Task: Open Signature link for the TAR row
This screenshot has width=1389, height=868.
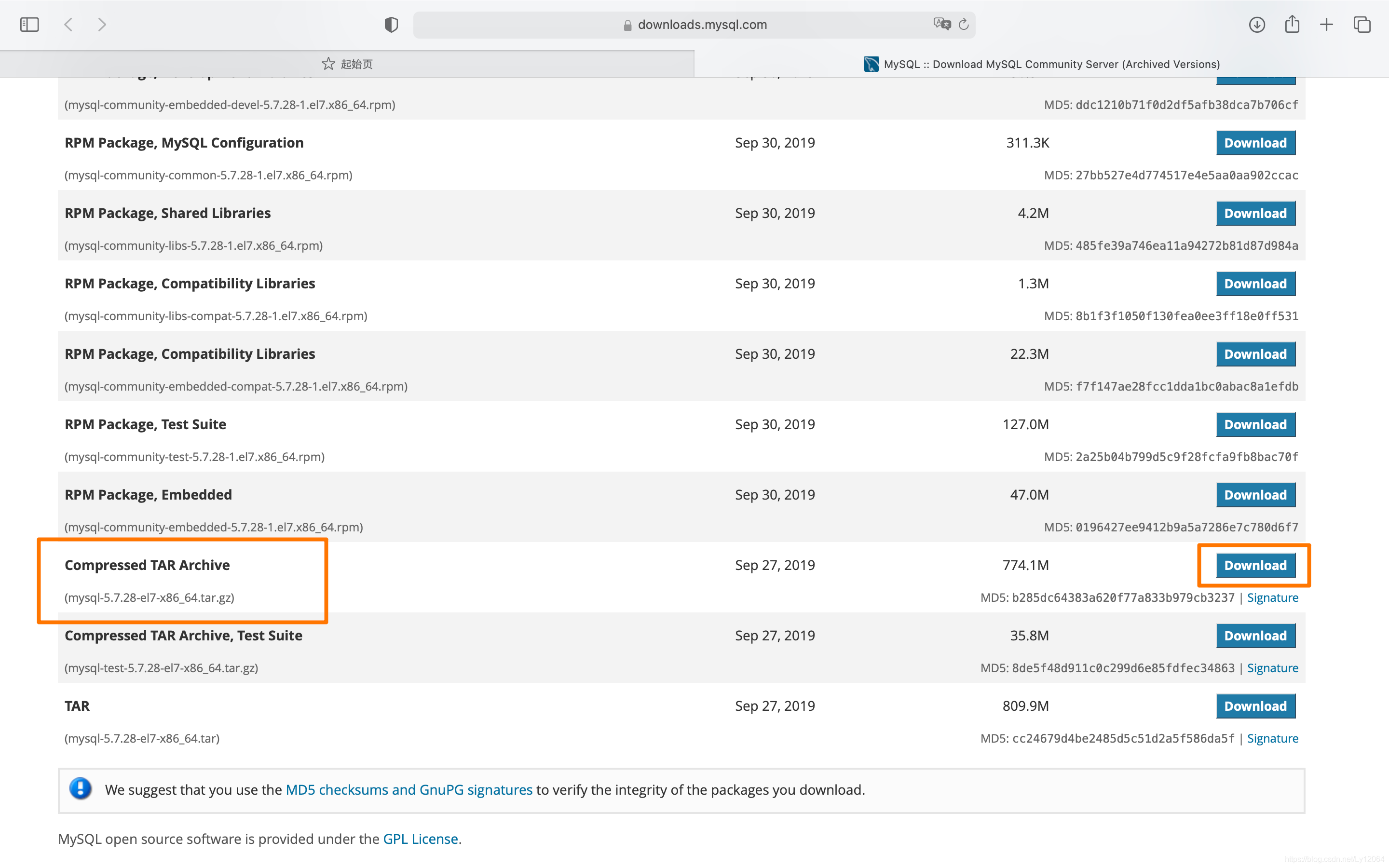Action: (x=1272, y=738)
